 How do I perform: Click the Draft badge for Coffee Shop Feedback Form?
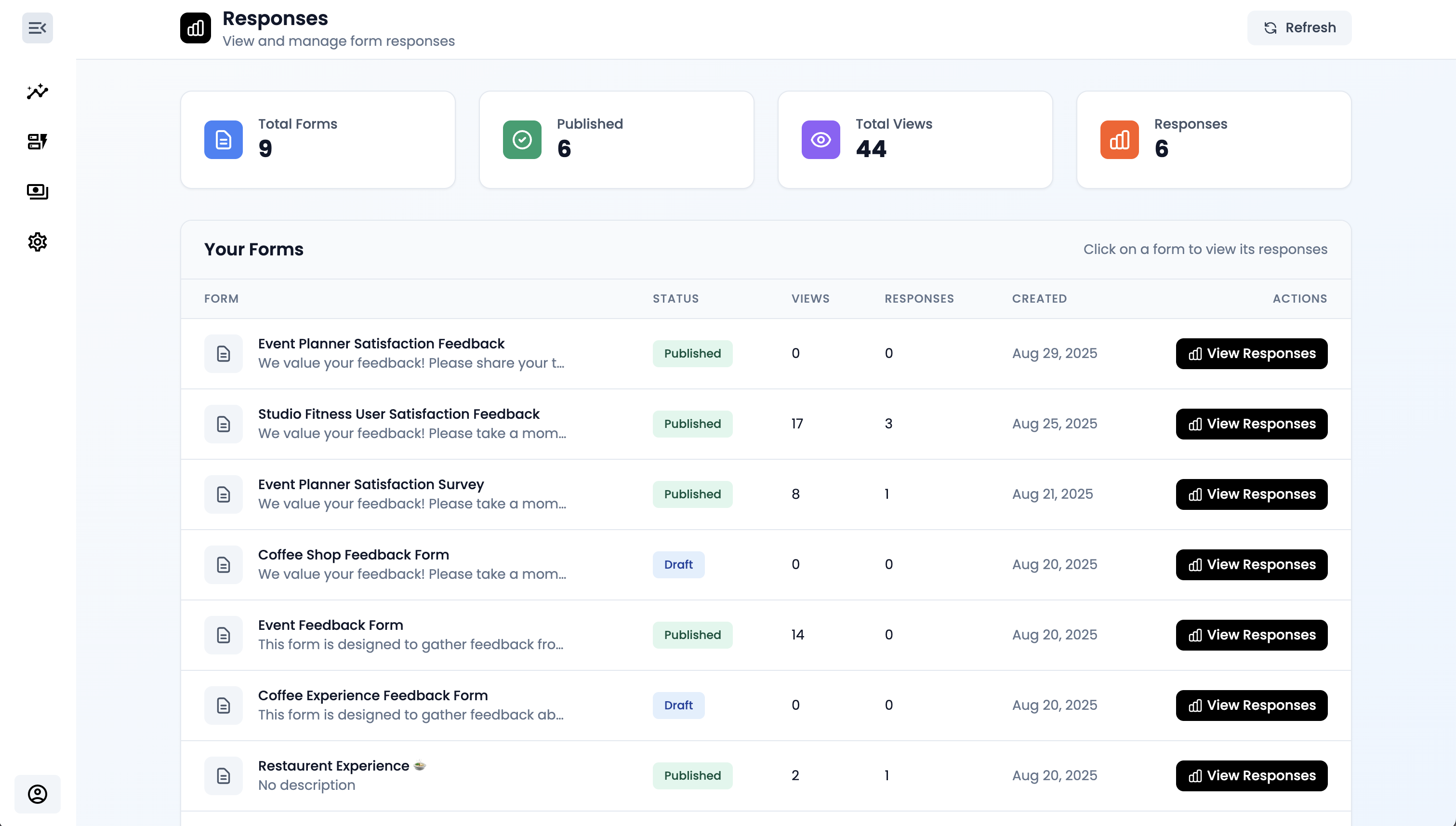point(678,564)
